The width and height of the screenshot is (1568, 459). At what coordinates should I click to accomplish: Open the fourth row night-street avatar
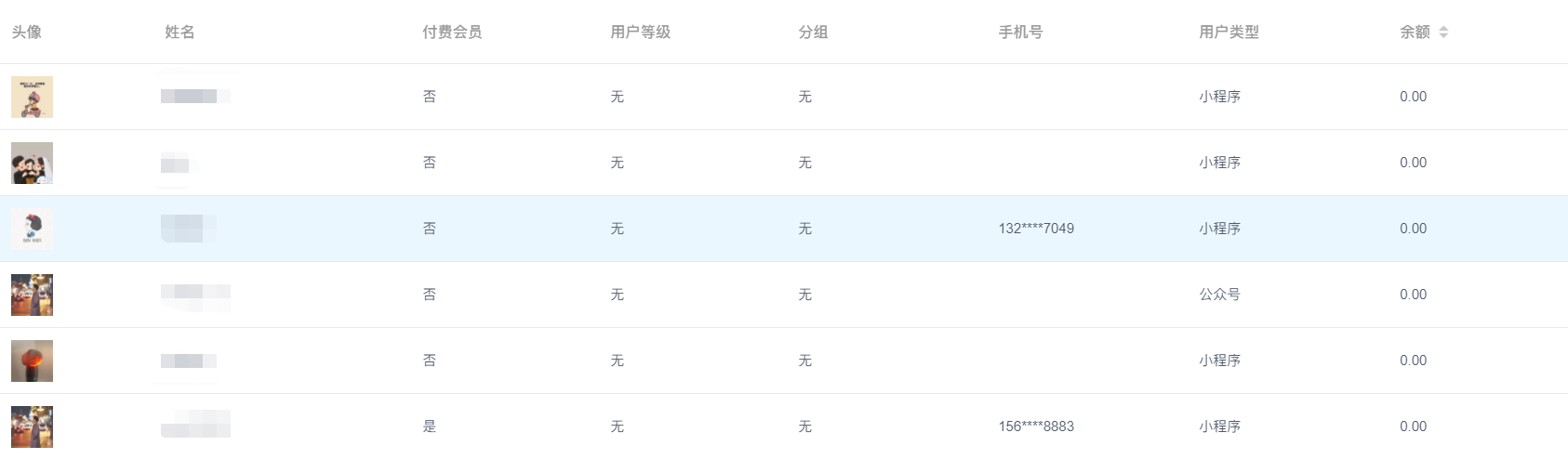click(x=32, y=295)
